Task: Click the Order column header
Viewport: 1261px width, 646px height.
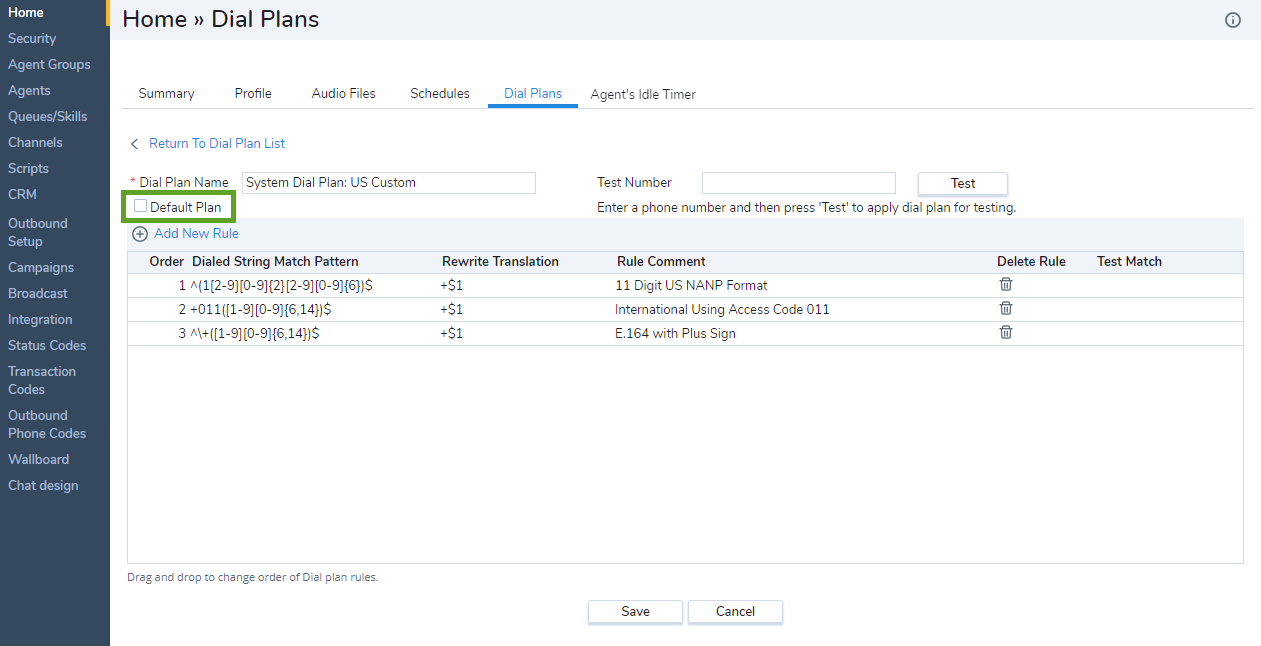Action: tap(167, 262)
